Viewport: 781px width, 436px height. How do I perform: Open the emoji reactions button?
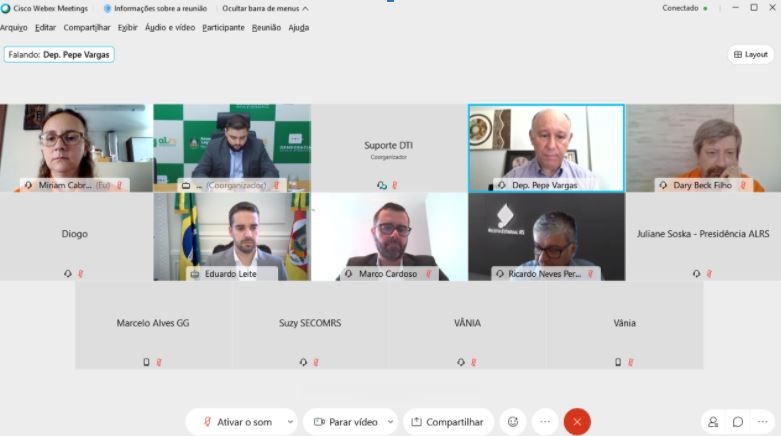point(513,422)
